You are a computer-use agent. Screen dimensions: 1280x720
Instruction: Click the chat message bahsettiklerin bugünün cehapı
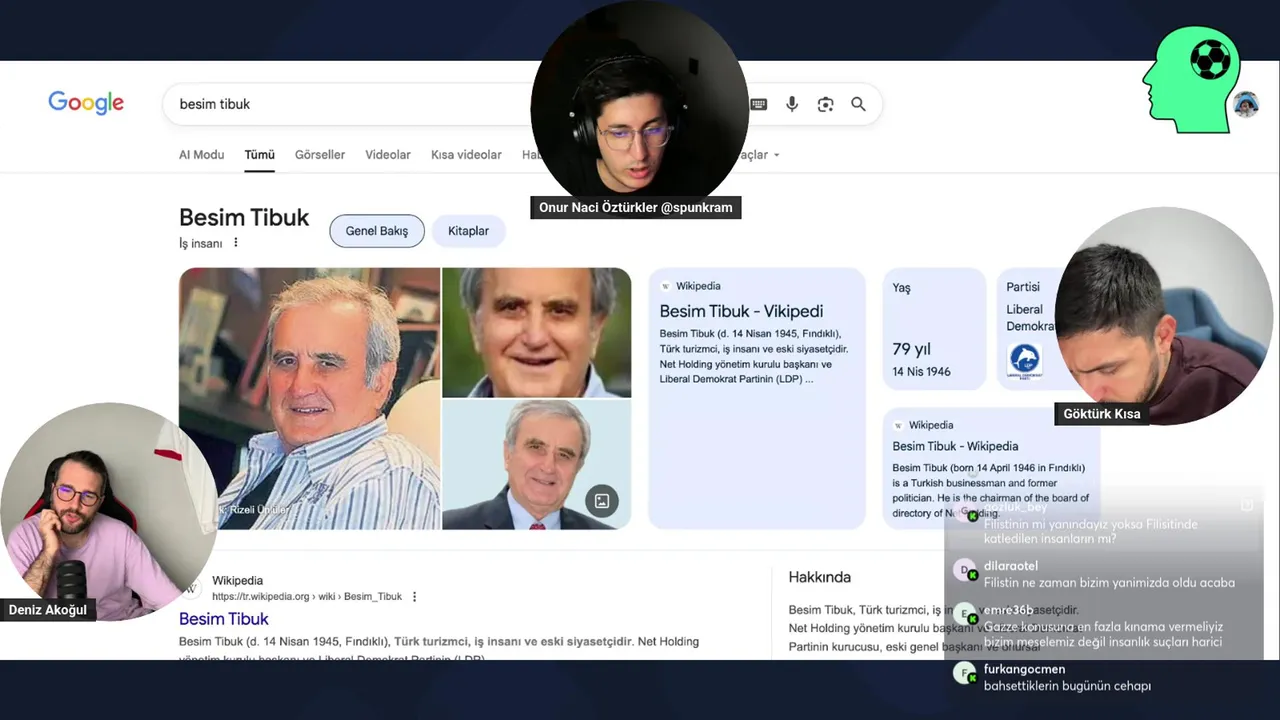(1067, 686)
